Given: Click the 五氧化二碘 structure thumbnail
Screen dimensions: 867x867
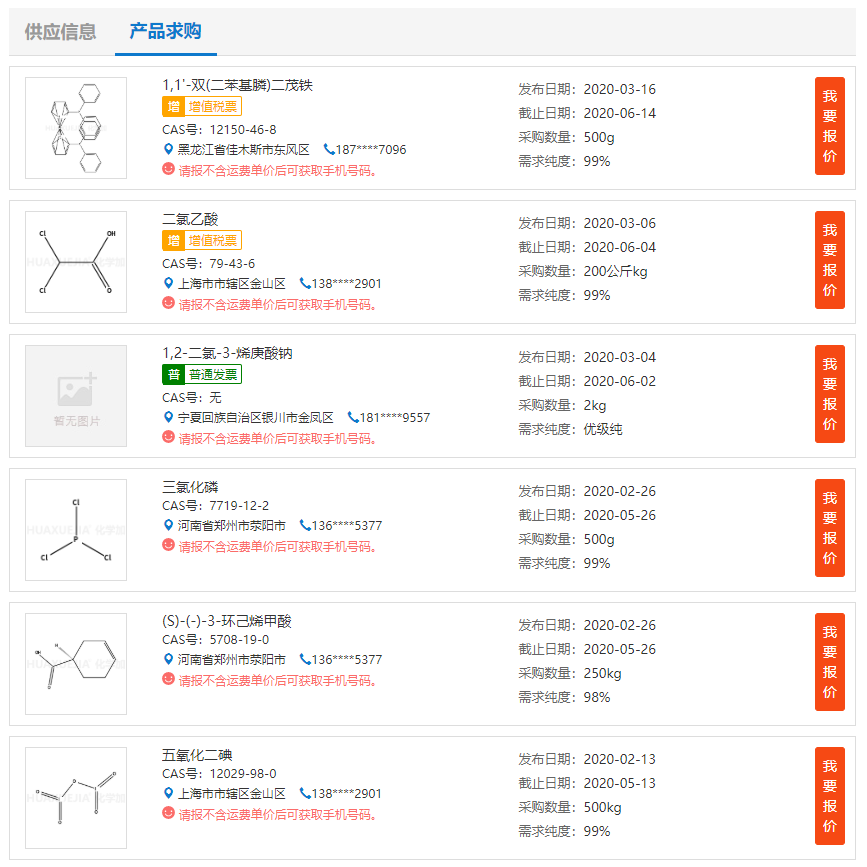Looking at the screenshot, I should pyautogui.click(x=76, y=798).
